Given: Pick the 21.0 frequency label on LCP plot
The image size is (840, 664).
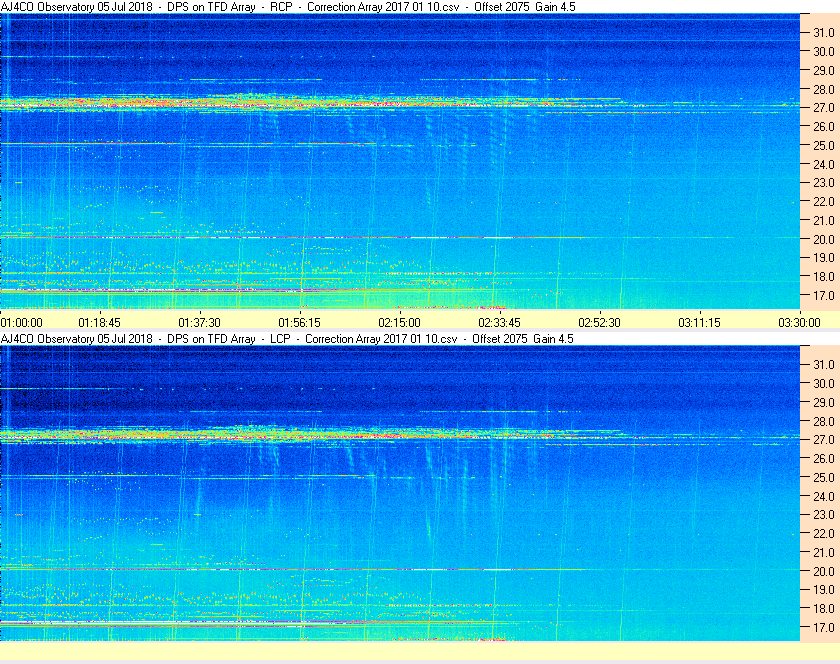Looking at the screenshot, I should 824,552.
